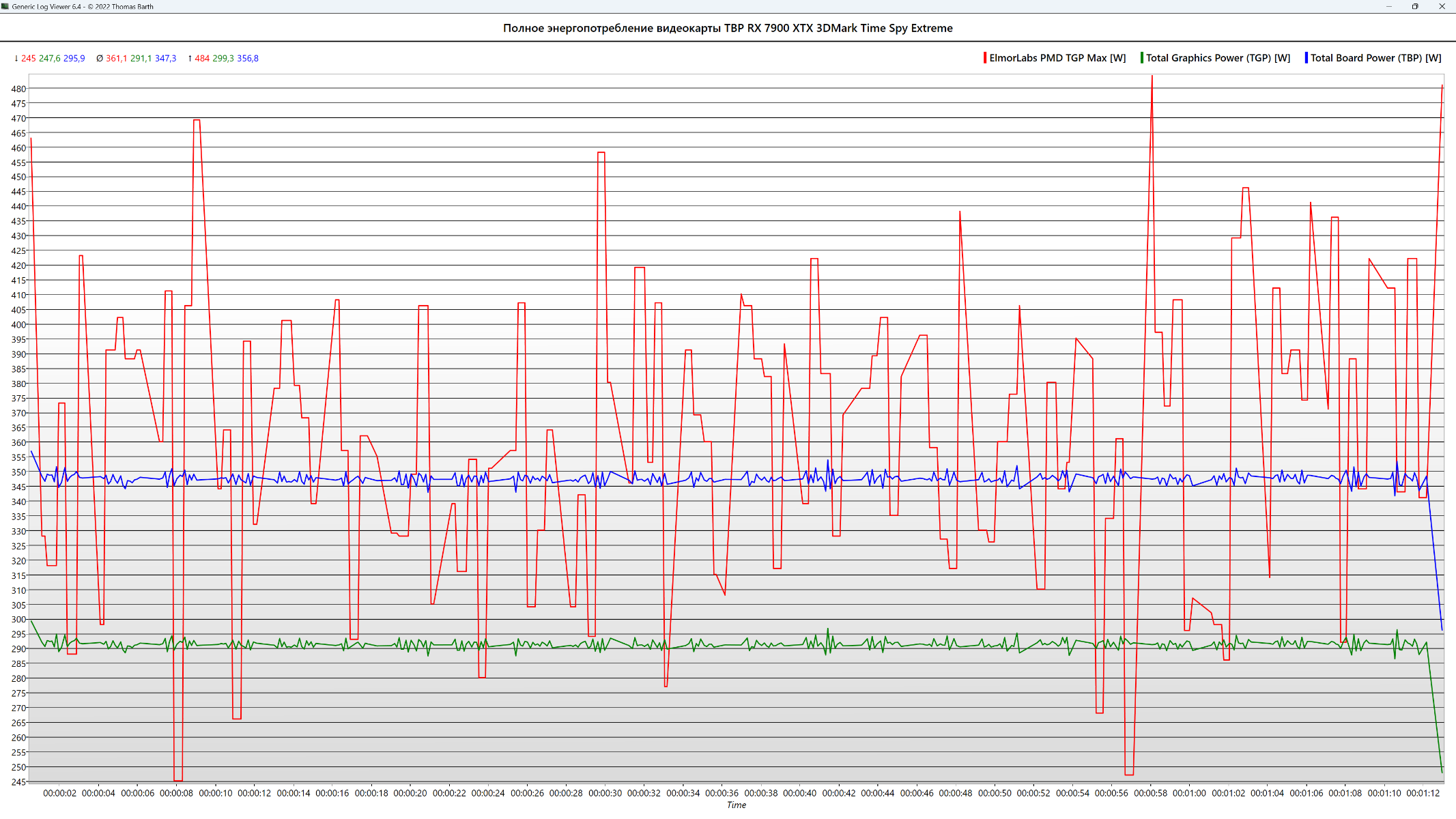The width and height of the screenshot is (1456, 819).
Task: Click the minimum down-arrow statistics icon
Action: 16,59
